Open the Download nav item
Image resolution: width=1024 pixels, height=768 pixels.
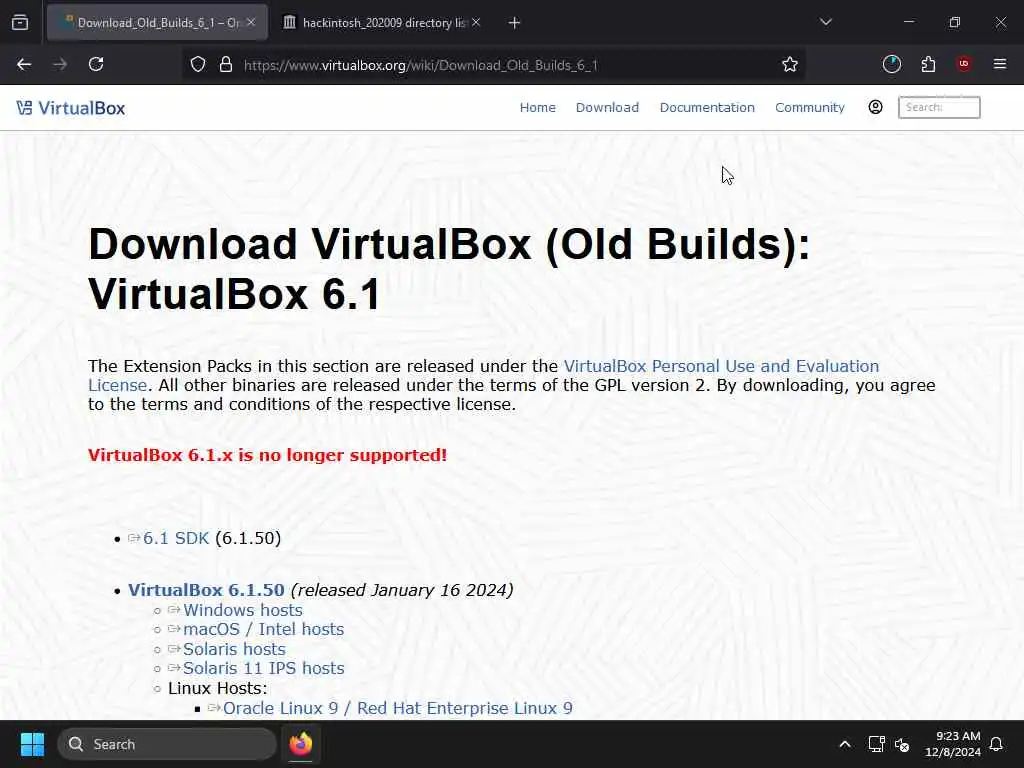(x=607, y=108)
